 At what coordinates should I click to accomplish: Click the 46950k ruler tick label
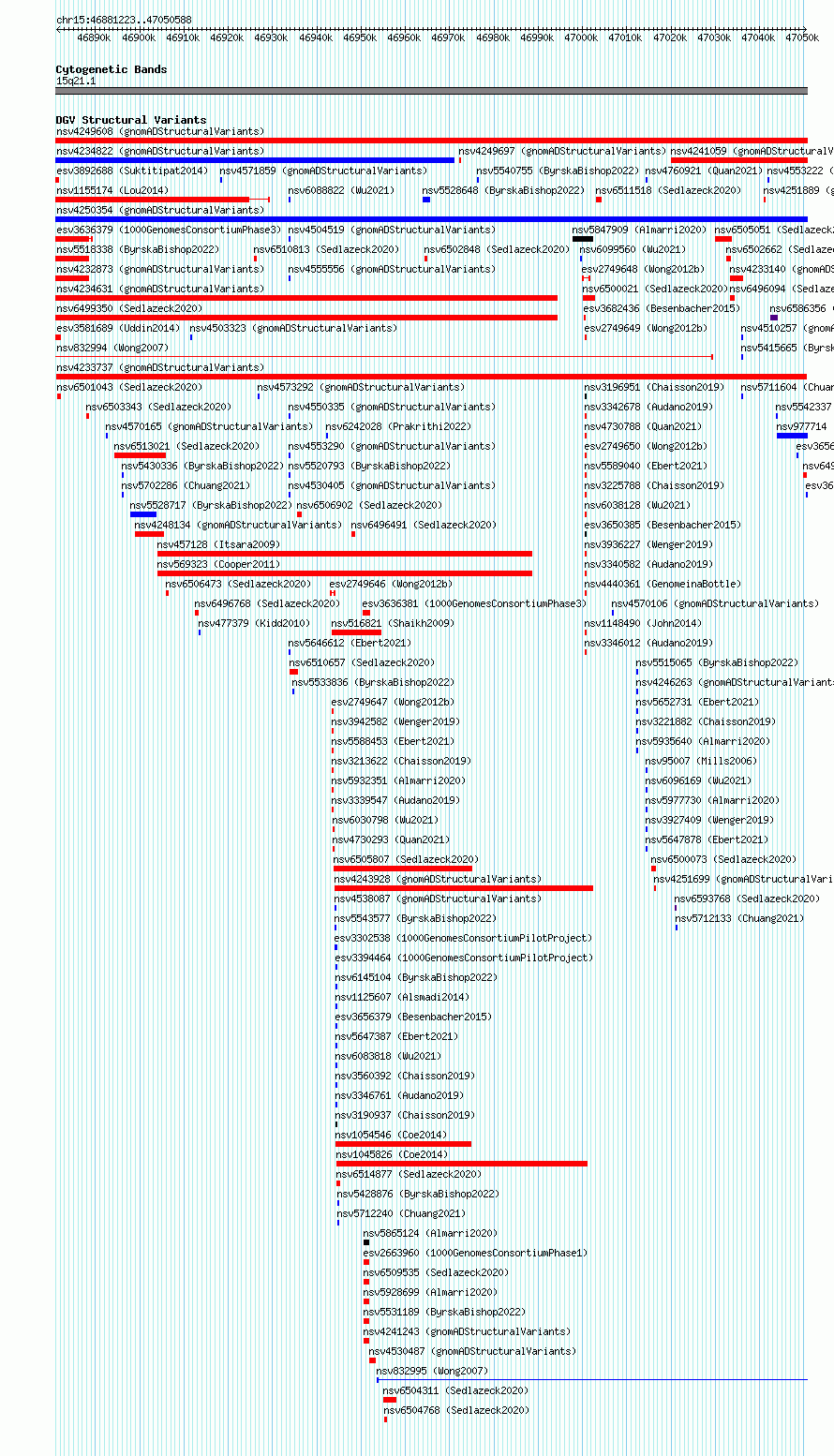(x=360, y=37)
